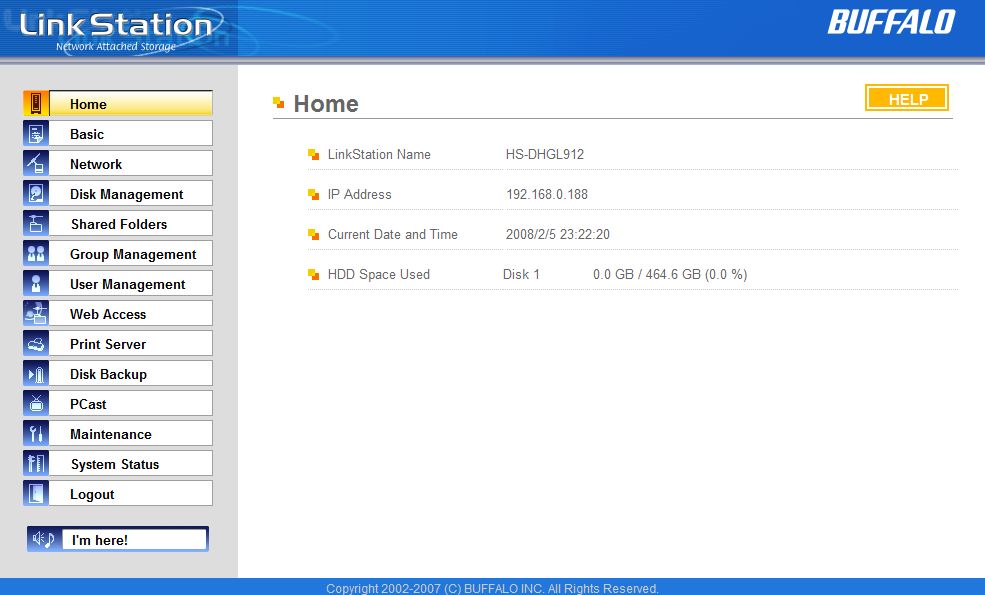Viewport: 985px width, 595px height.
Task: Click the Disk Management drive icon
Action: [x=36, y=194]
